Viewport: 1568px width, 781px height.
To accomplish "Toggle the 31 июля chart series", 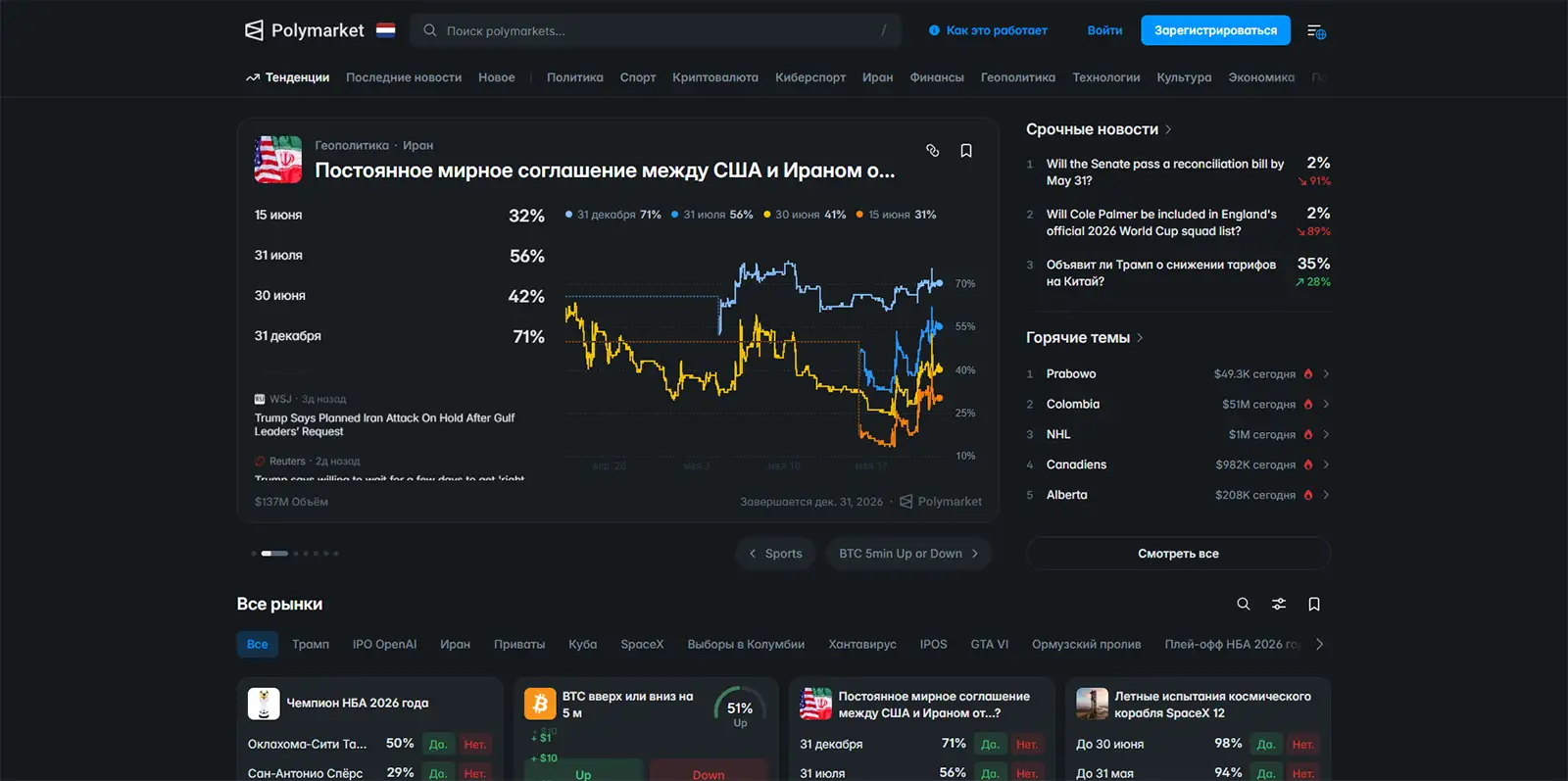I will [712, 215].
